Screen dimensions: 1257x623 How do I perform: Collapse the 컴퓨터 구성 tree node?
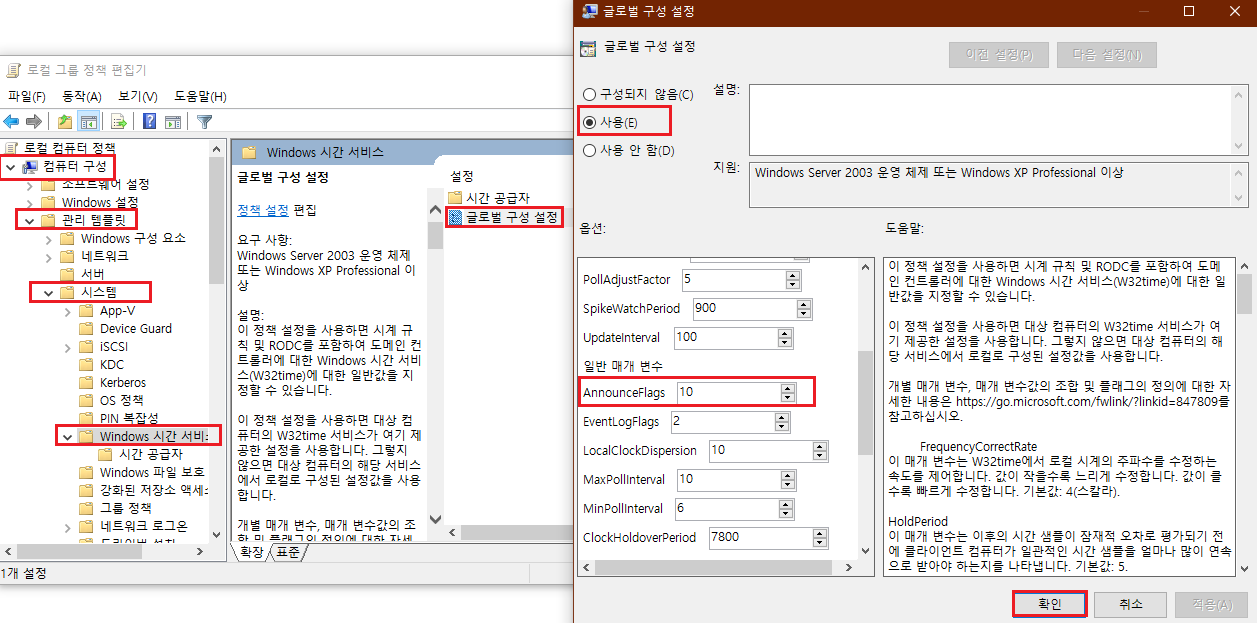10,166
